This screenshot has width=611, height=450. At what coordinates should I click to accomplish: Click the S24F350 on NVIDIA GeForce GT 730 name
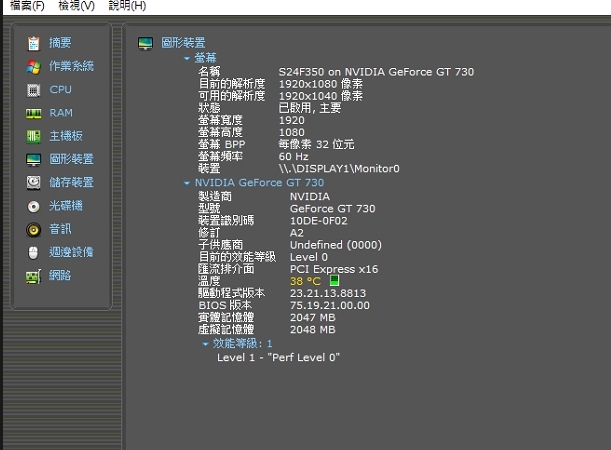click(376, 72)
